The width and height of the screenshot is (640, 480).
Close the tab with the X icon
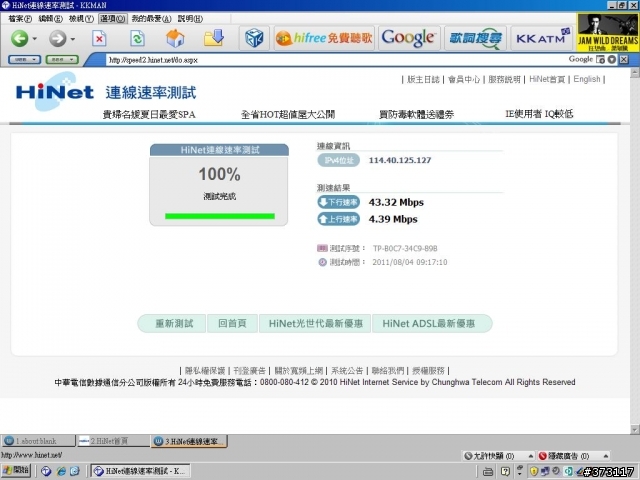tap(624, 60)
